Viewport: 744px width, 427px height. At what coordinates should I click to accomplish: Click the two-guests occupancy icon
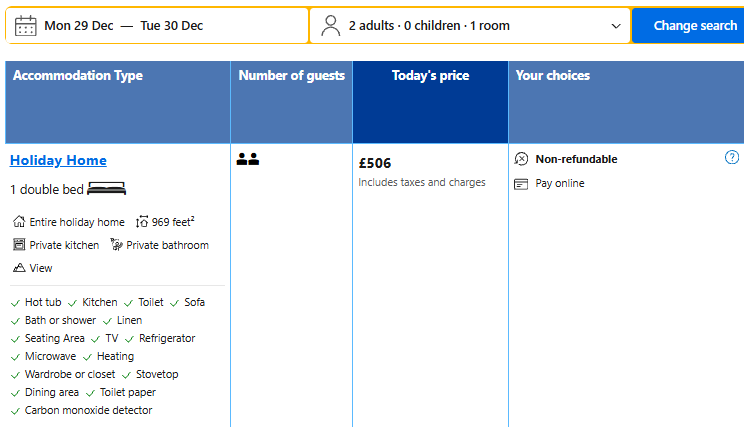click(247, 159)
